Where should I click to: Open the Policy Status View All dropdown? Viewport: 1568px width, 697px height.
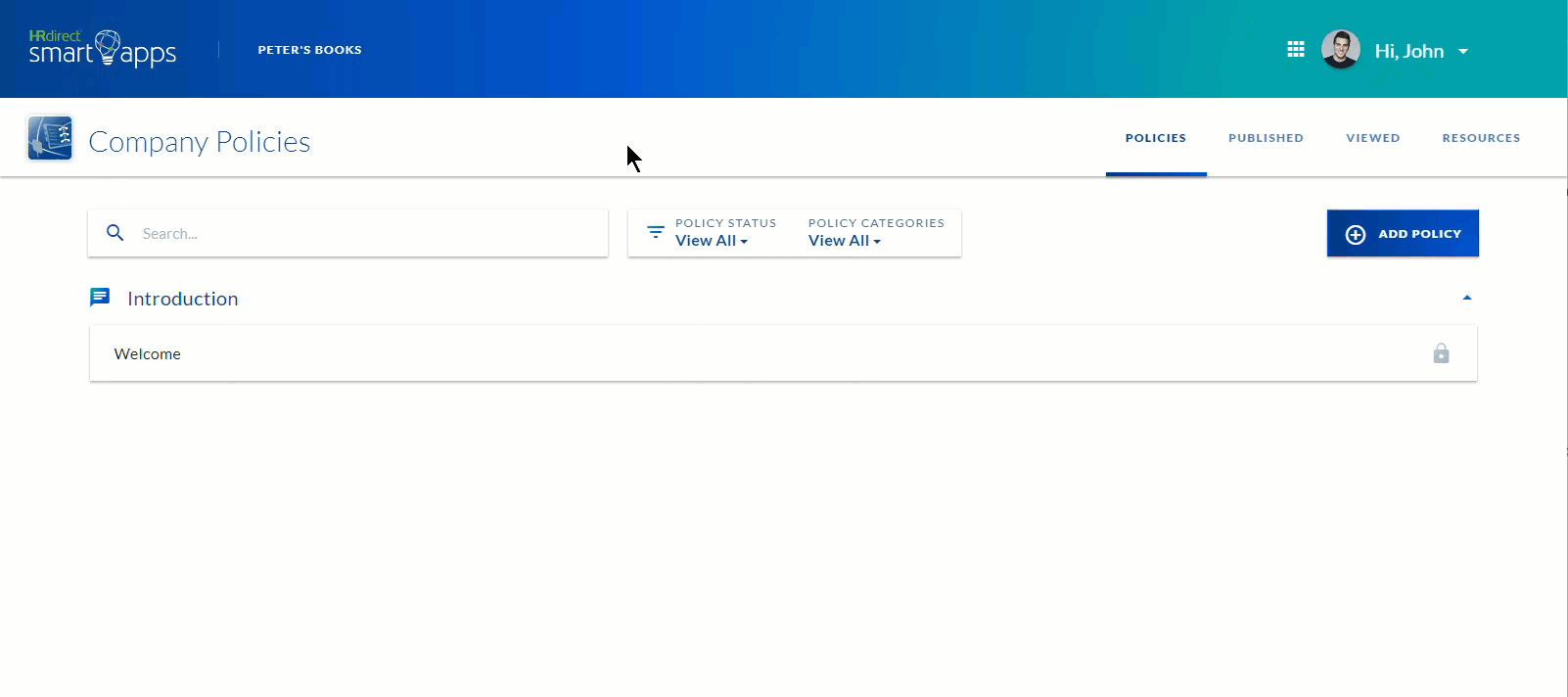click(x=712, y=241)
